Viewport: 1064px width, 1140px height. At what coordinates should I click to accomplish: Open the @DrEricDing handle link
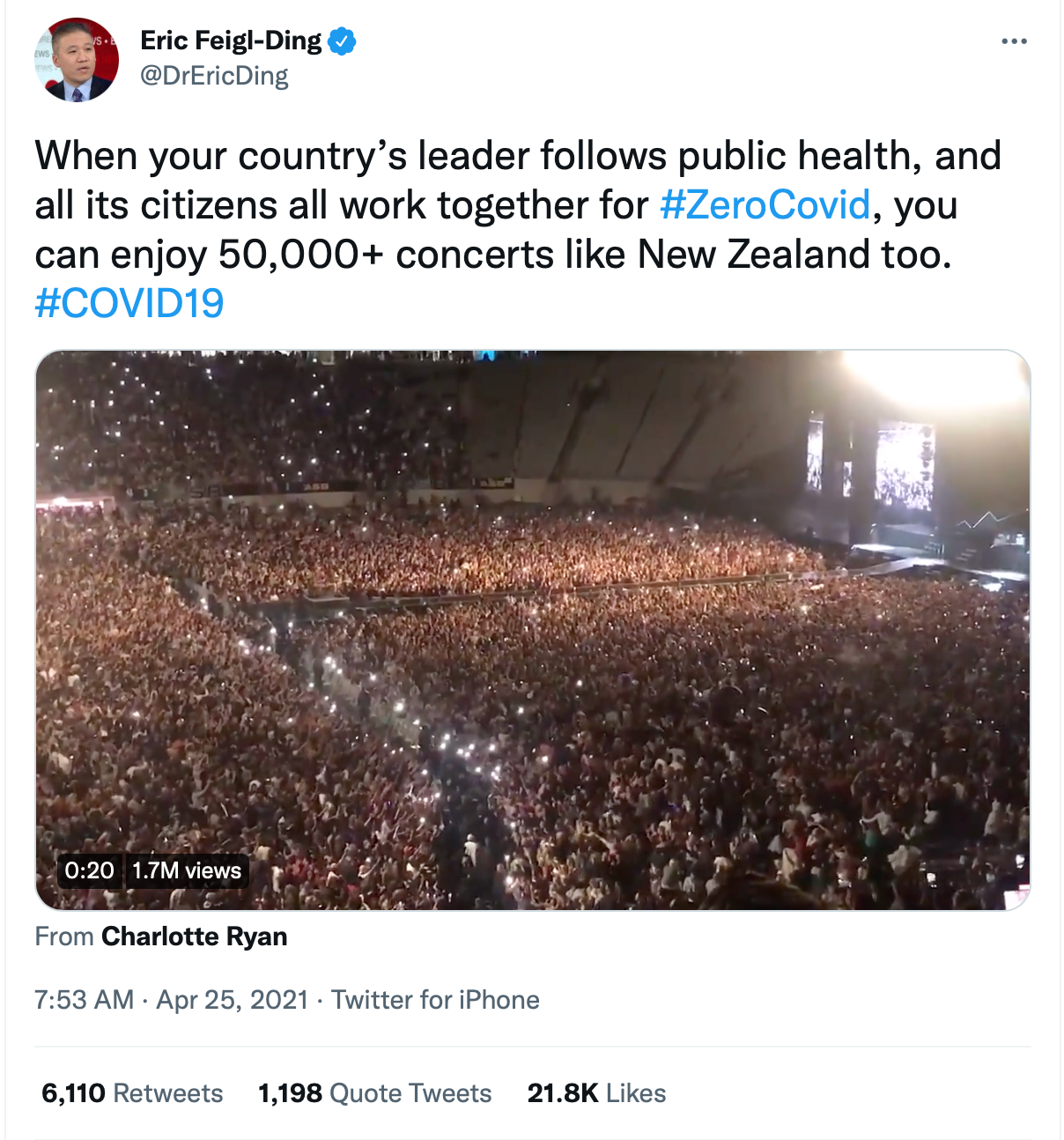click(x=214, y=76)
